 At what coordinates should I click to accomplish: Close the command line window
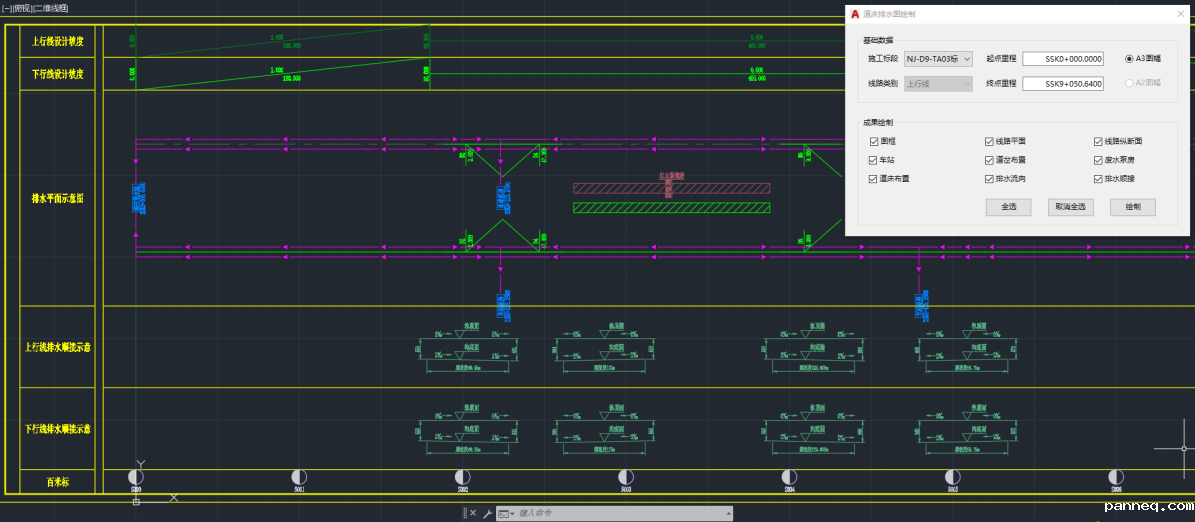click(473, 513)
